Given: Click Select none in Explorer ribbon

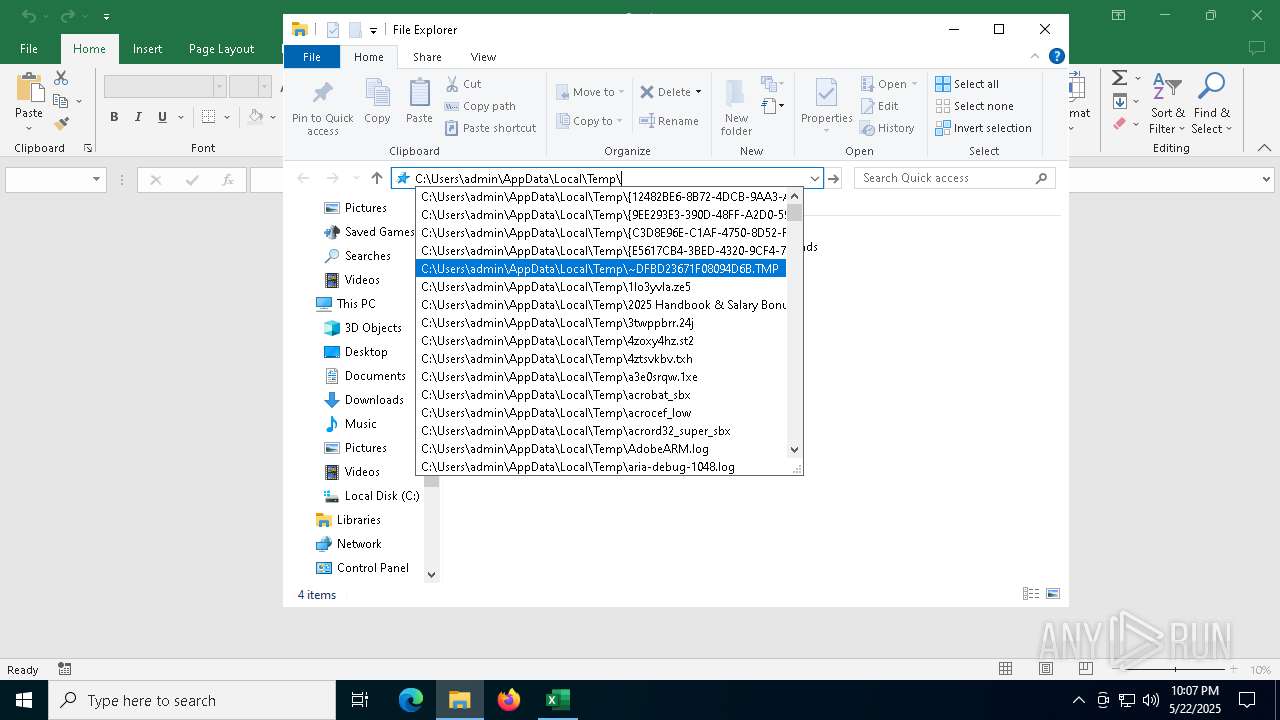Looking at the screenshot, I should 974,106.
